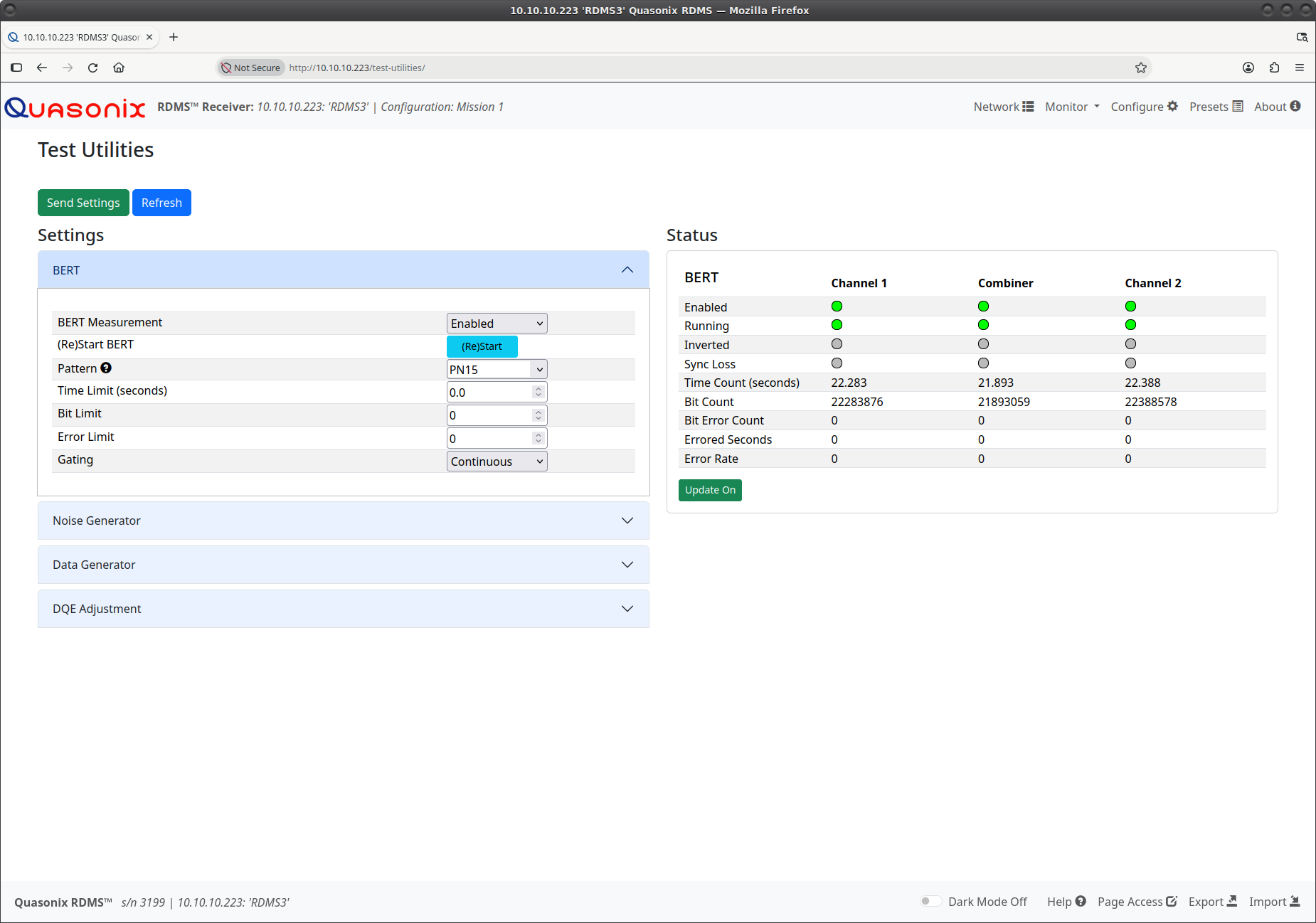The image size is (1316, 923).
Task: Click the Channel 2 Bit Count value 22388578
Action: (1151, 402)
